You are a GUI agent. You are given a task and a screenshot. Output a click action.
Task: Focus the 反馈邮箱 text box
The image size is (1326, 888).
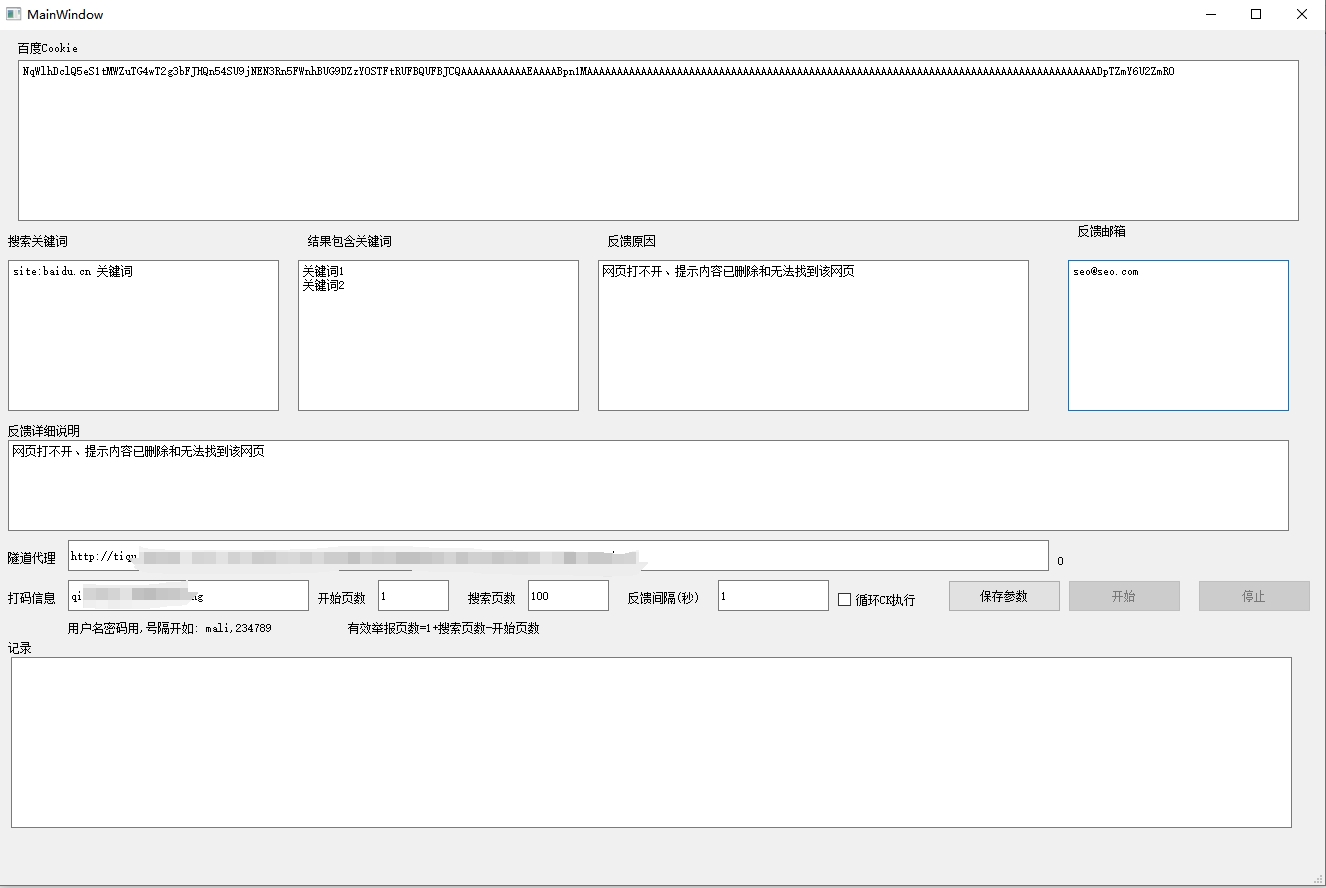[x=1178, y=335]
